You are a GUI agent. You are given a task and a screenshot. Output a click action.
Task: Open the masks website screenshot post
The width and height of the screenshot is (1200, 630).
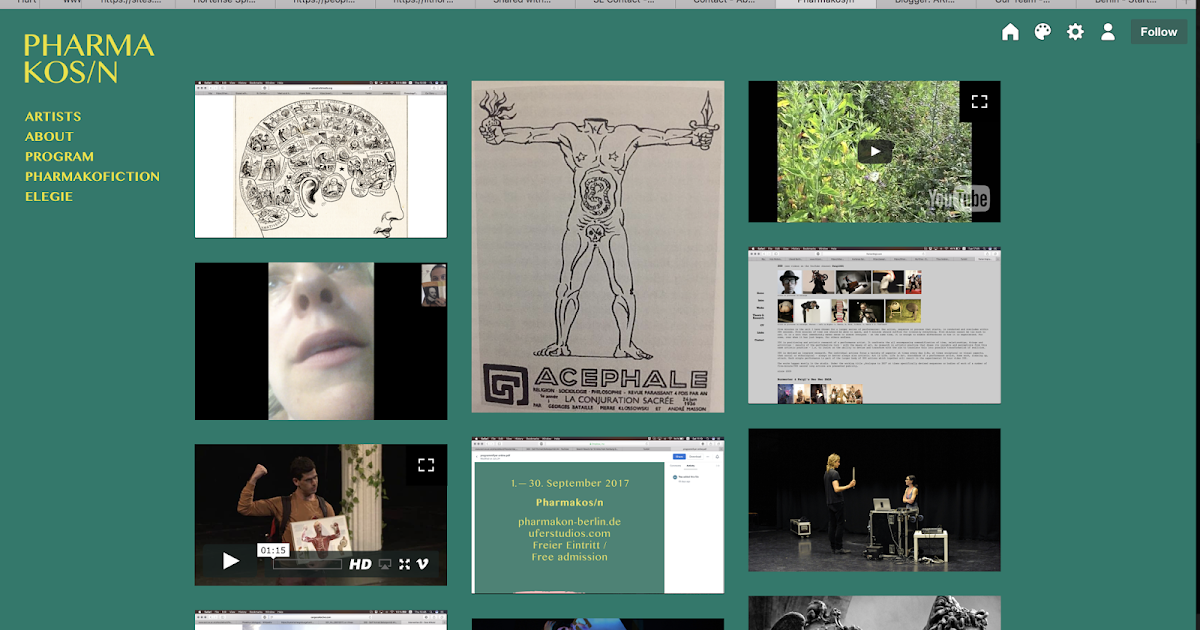[x=874, y=325]
